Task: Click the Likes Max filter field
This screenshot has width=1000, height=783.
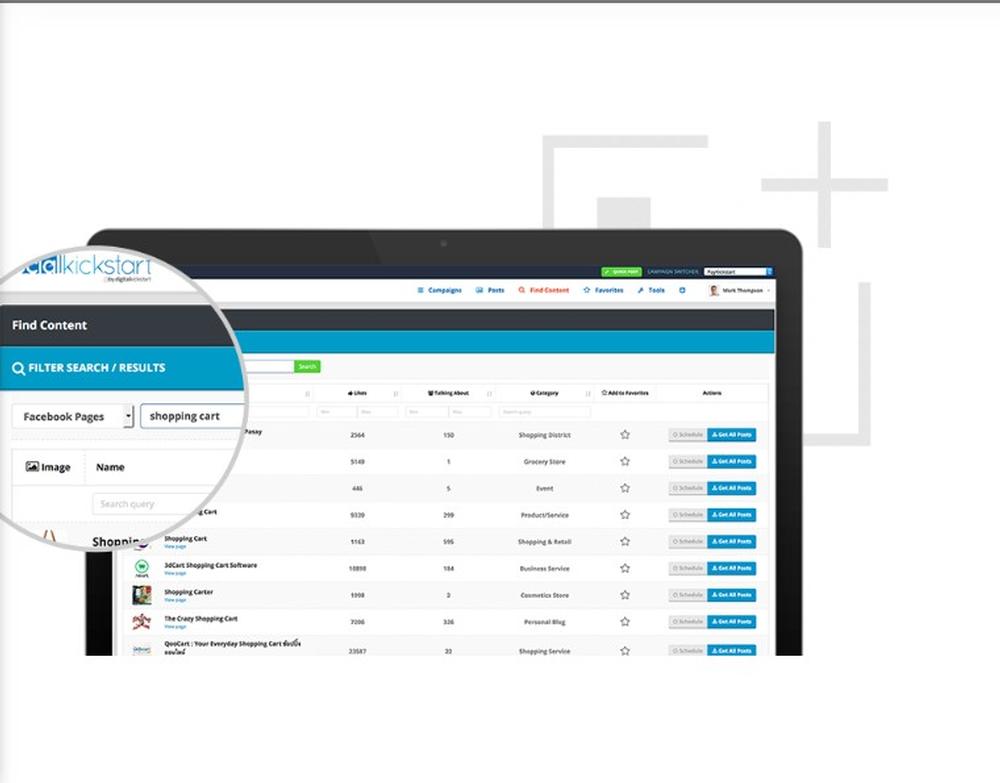Action: click(378, 412)
